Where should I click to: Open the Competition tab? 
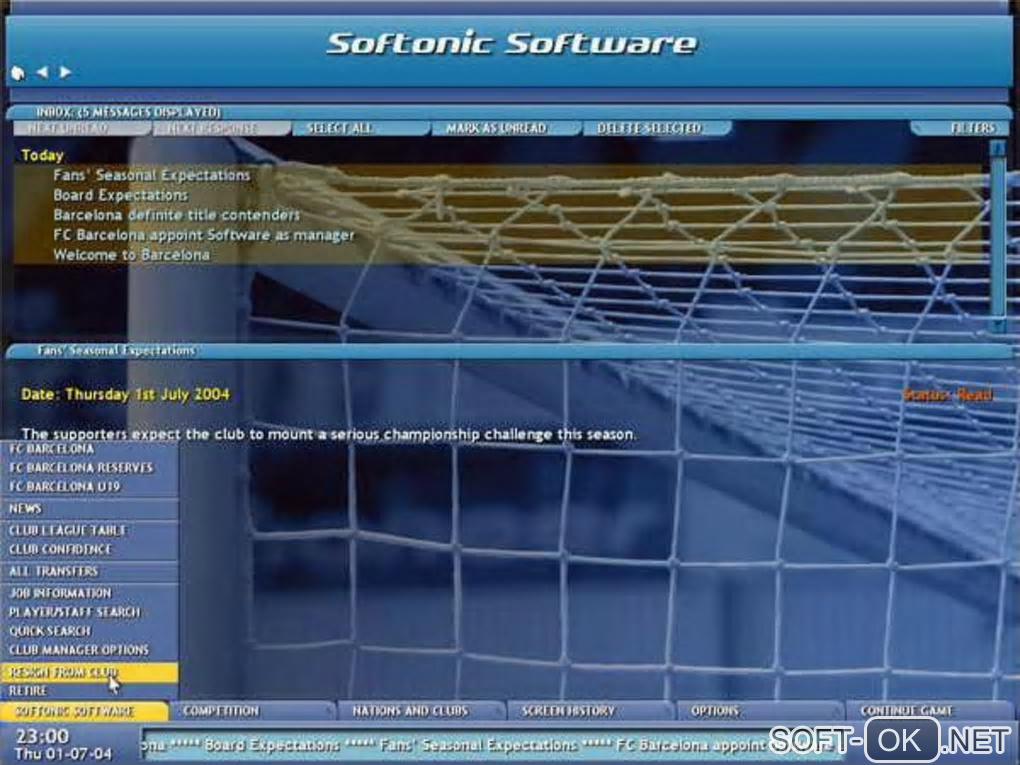coord(254,711)
